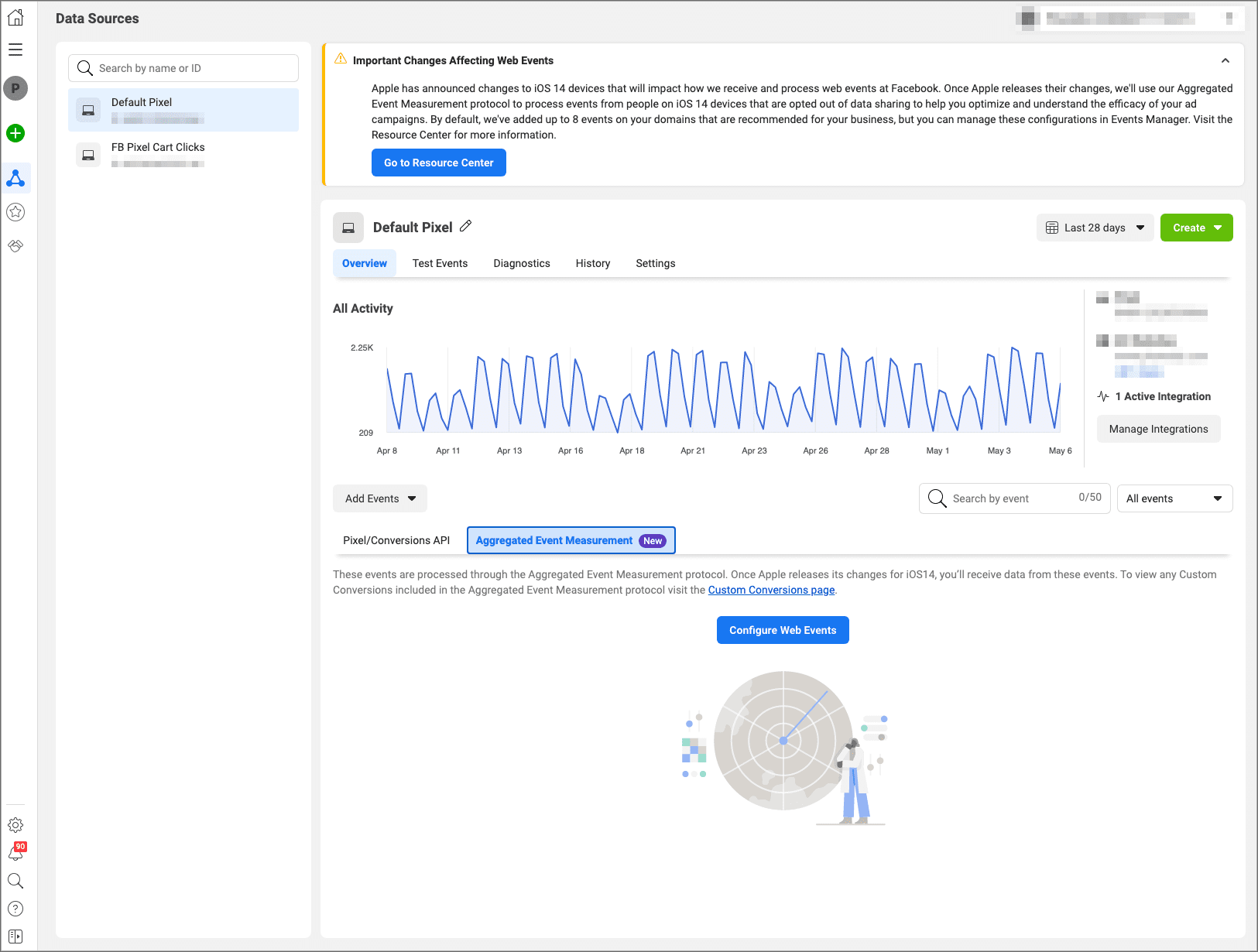The image size is (1258, 952).
Task: Open the star-shaped Custom Conversions icon
Action: [x=15, y=212]
